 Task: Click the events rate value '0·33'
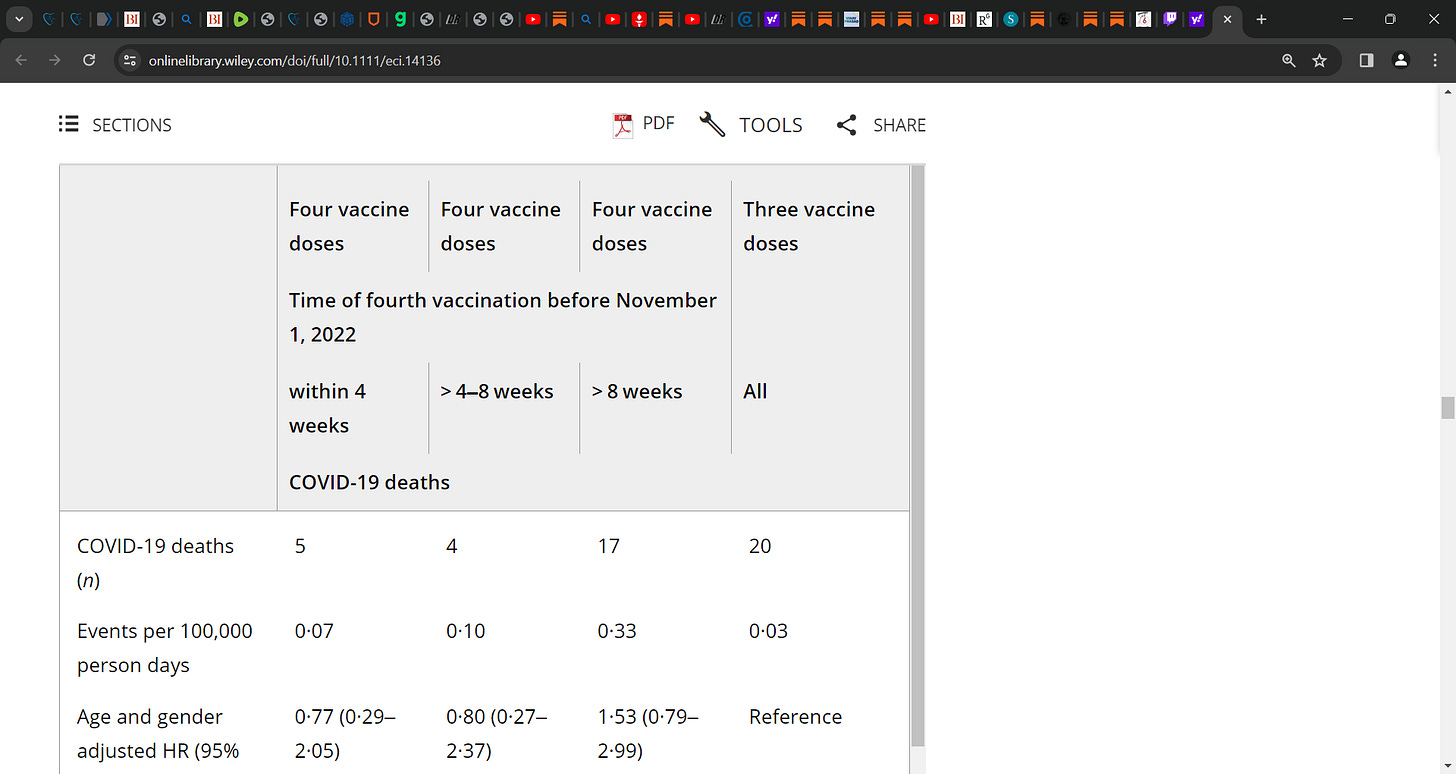[x=617, y=631]
